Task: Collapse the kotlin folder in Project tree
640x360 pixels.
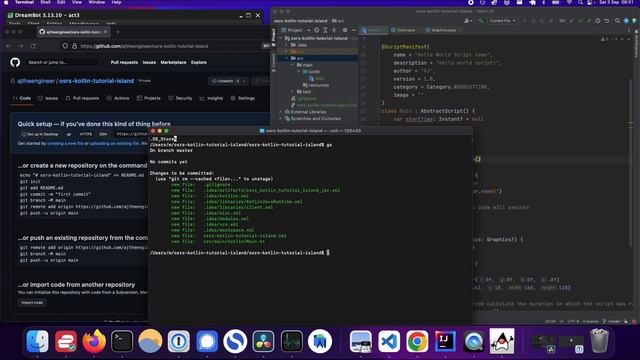Action: point(299,72)
